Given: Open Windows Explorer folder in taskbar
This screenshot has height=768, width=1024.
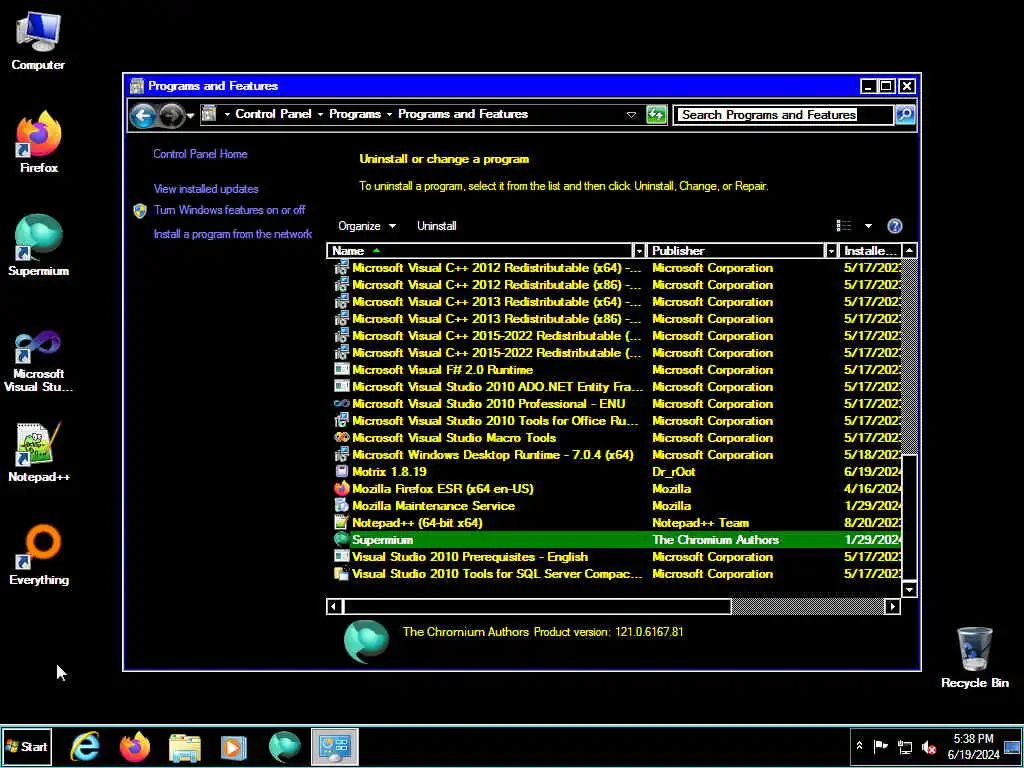Looking at the screenshot, I should tap(184, 746).
